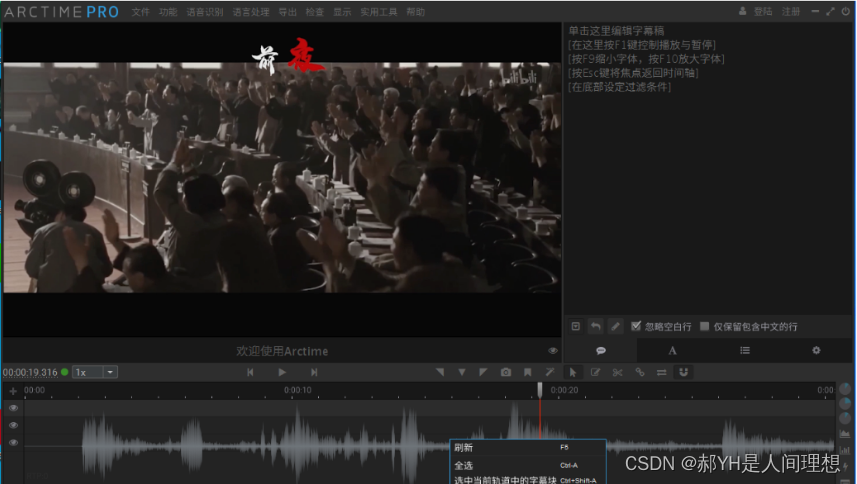Viewport: 857px width, 484px height.
Task: Click the speed dropdown arrow
Action: [110, 372]
